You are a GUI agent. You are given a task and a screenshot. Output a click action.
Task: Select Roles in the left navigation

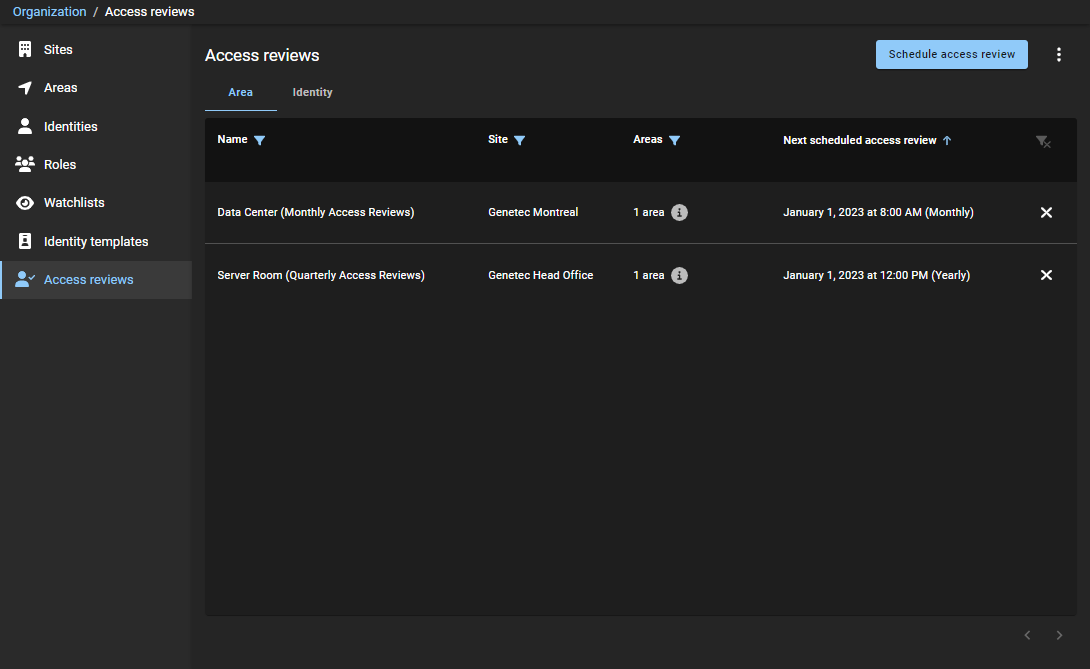60,165
